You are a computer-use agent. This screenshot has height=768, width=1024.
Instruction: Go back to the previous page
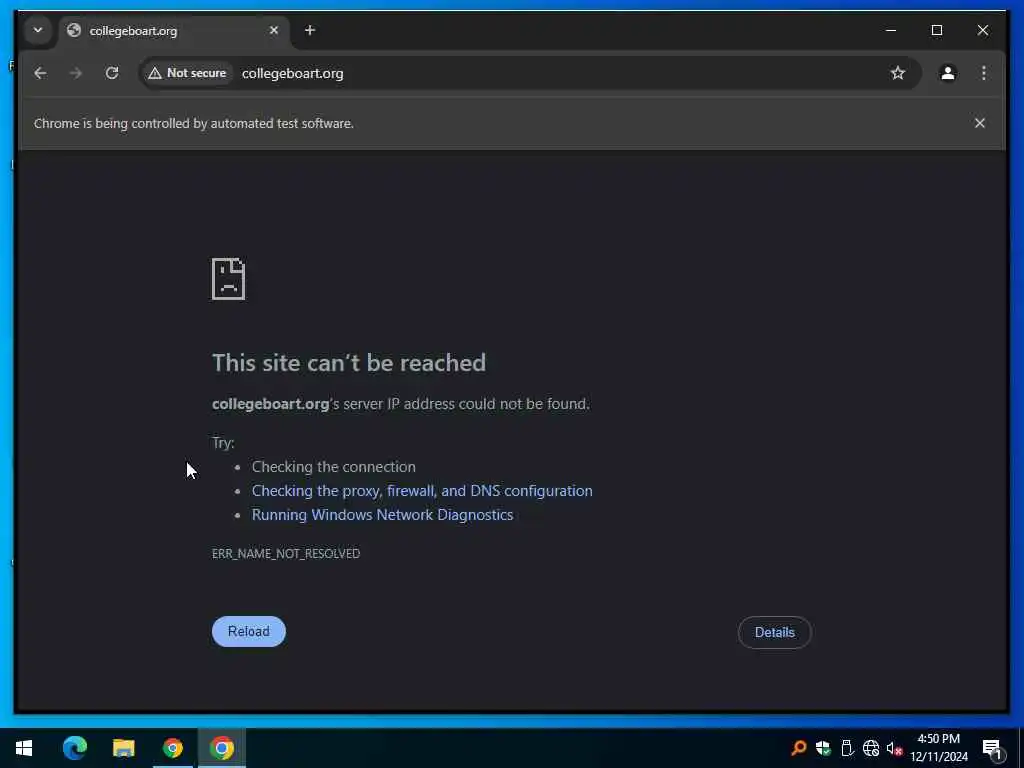pyautogui.click(x=40, y=73)
